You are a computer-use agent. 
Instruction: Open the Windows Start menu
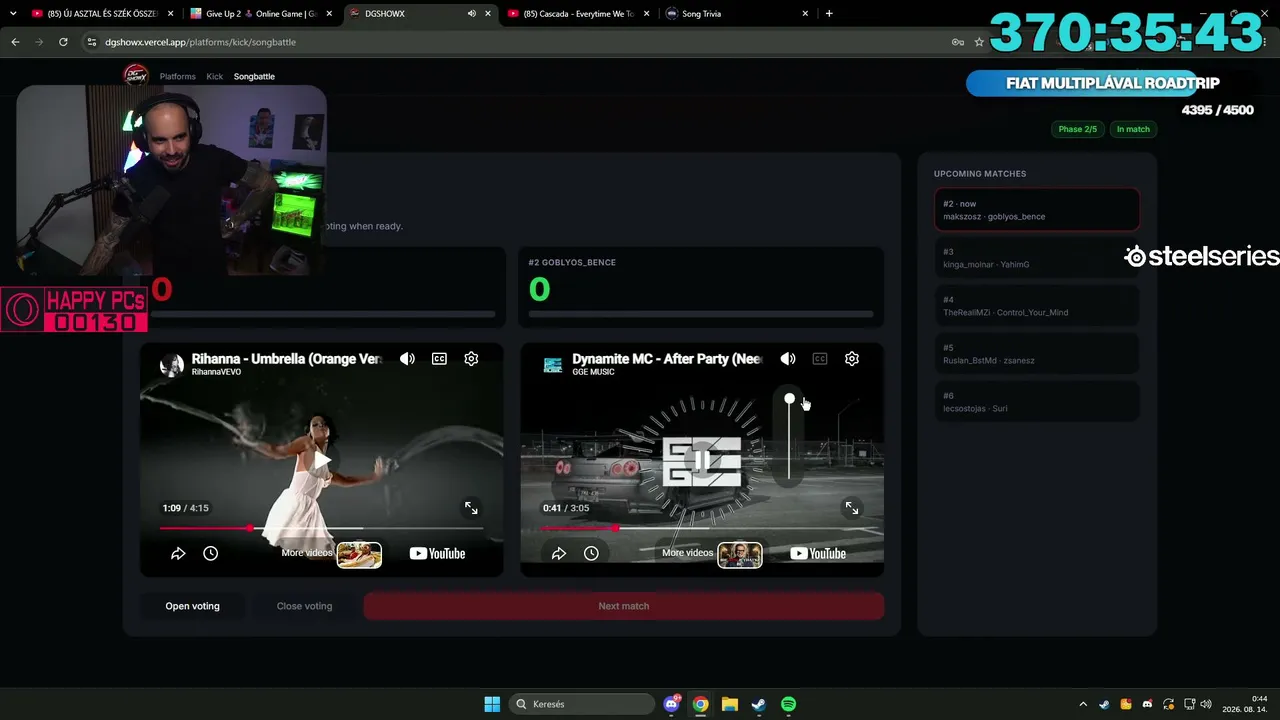[492, 704]
